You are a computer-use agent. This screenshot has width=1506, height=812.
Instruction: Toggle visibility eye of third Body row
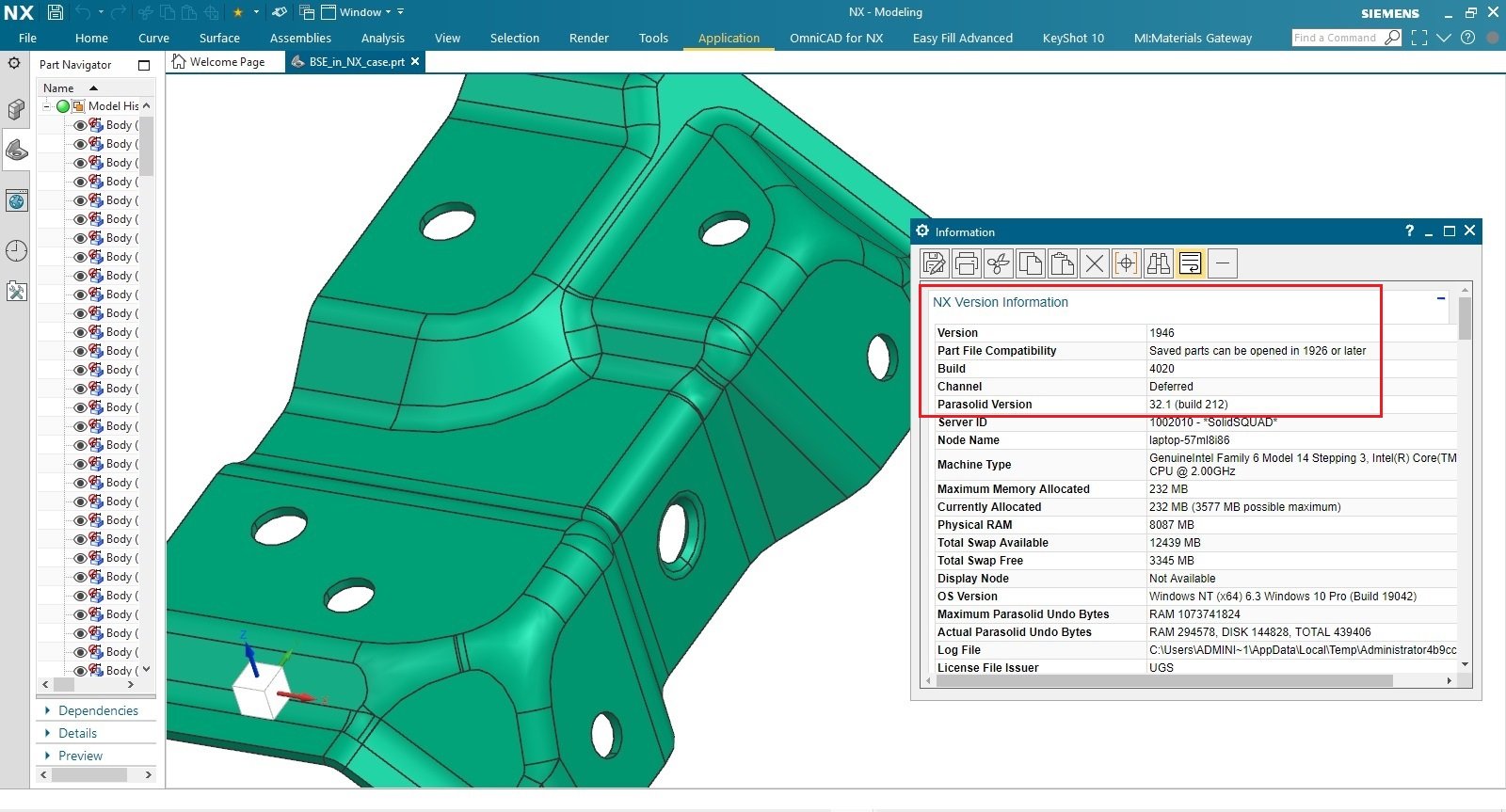[x=79, y=163]
